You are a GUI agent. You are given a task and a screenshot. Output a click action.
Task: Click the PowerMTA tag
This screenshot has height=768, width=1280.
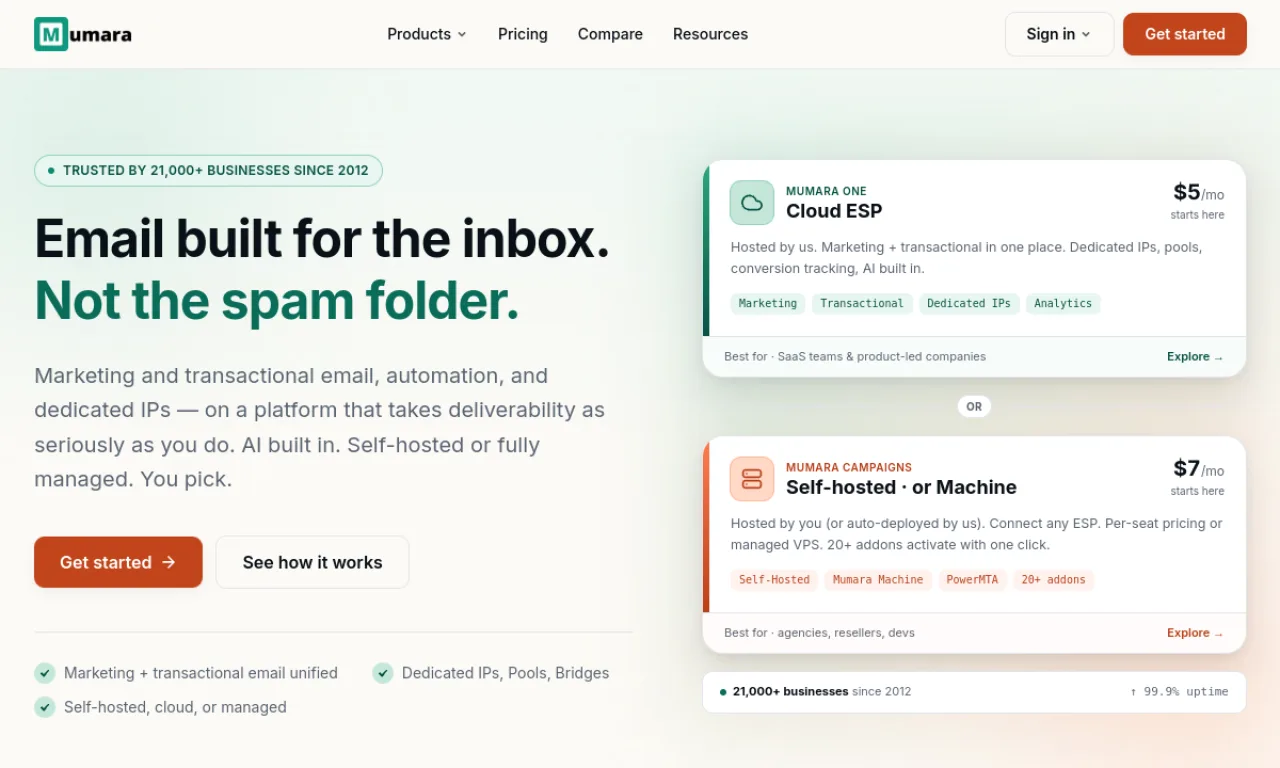[x=972, y=580]
